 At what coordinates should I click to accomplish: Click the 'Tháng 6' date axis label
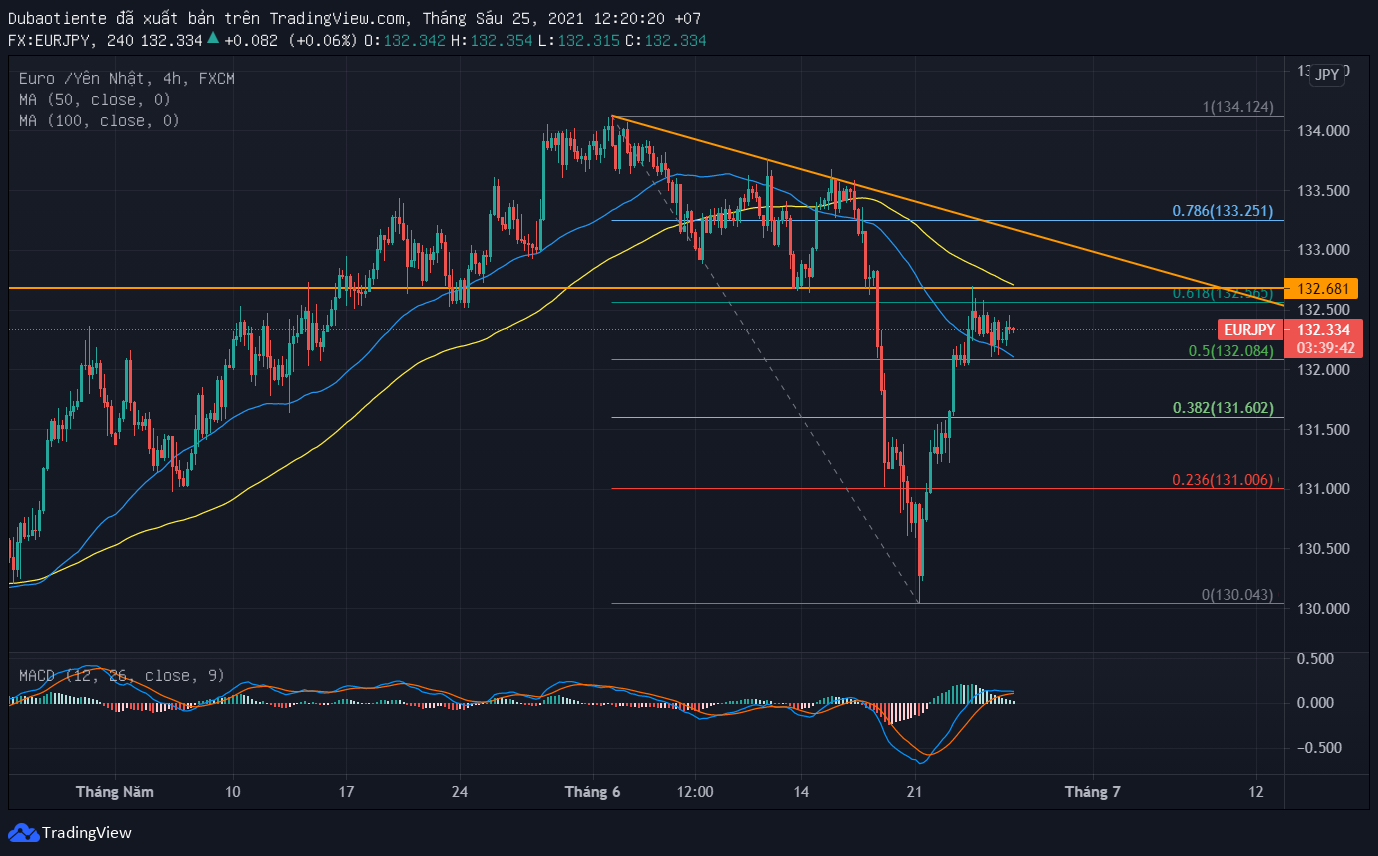point(592,792)
